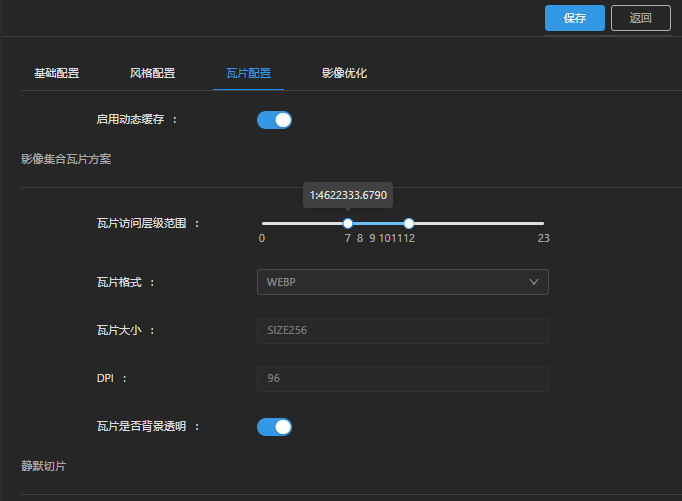
Task: Click the 9 mark on the level slider
Action: coord(372,238)
